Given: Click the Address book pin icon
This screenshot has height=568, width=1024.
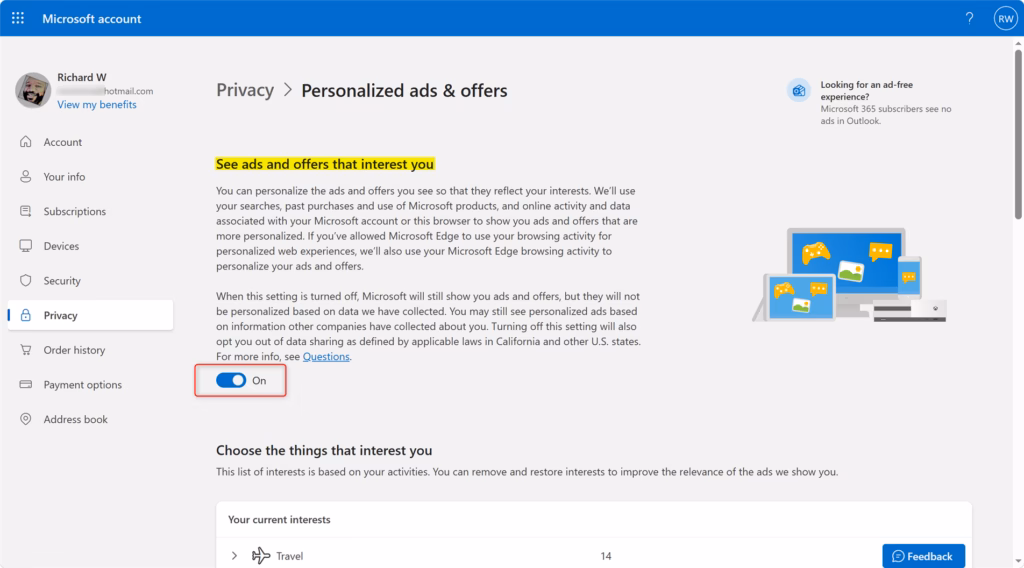Looking at the screenshot, I should pyautogui.click(x=25, y=419).
